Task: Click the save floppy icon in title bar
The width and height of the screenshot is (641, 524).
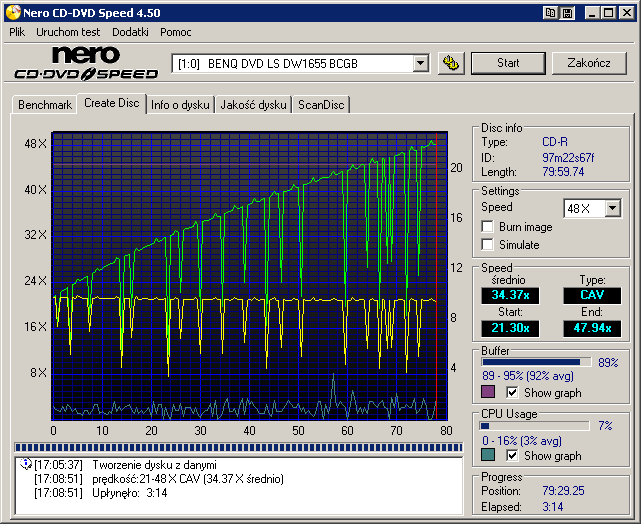Action: click(567, 13)
